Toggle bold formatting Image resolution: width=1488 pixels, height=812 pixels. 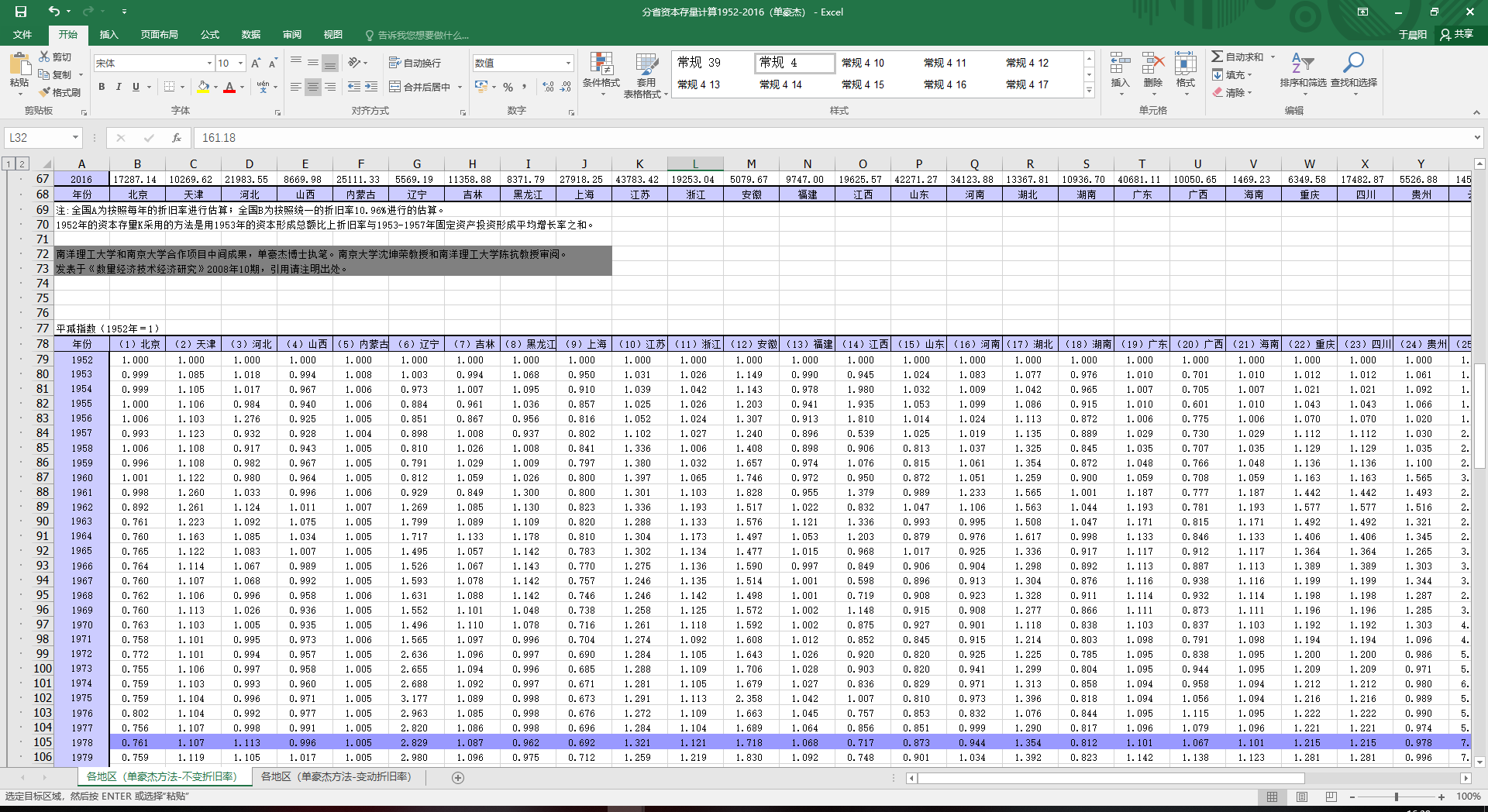(102, 87)
